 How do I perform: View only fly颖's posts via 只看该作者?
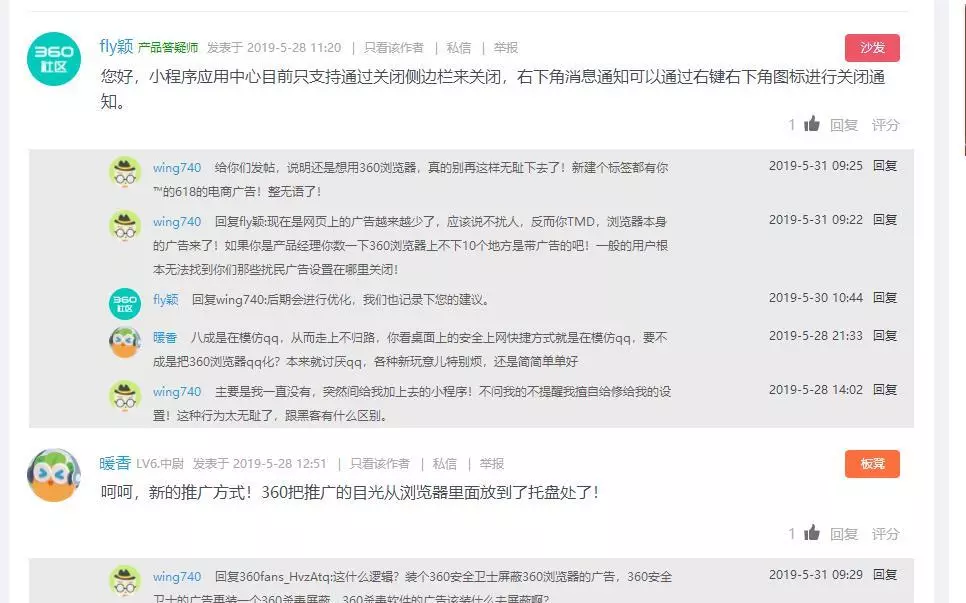tap(394, 47)
